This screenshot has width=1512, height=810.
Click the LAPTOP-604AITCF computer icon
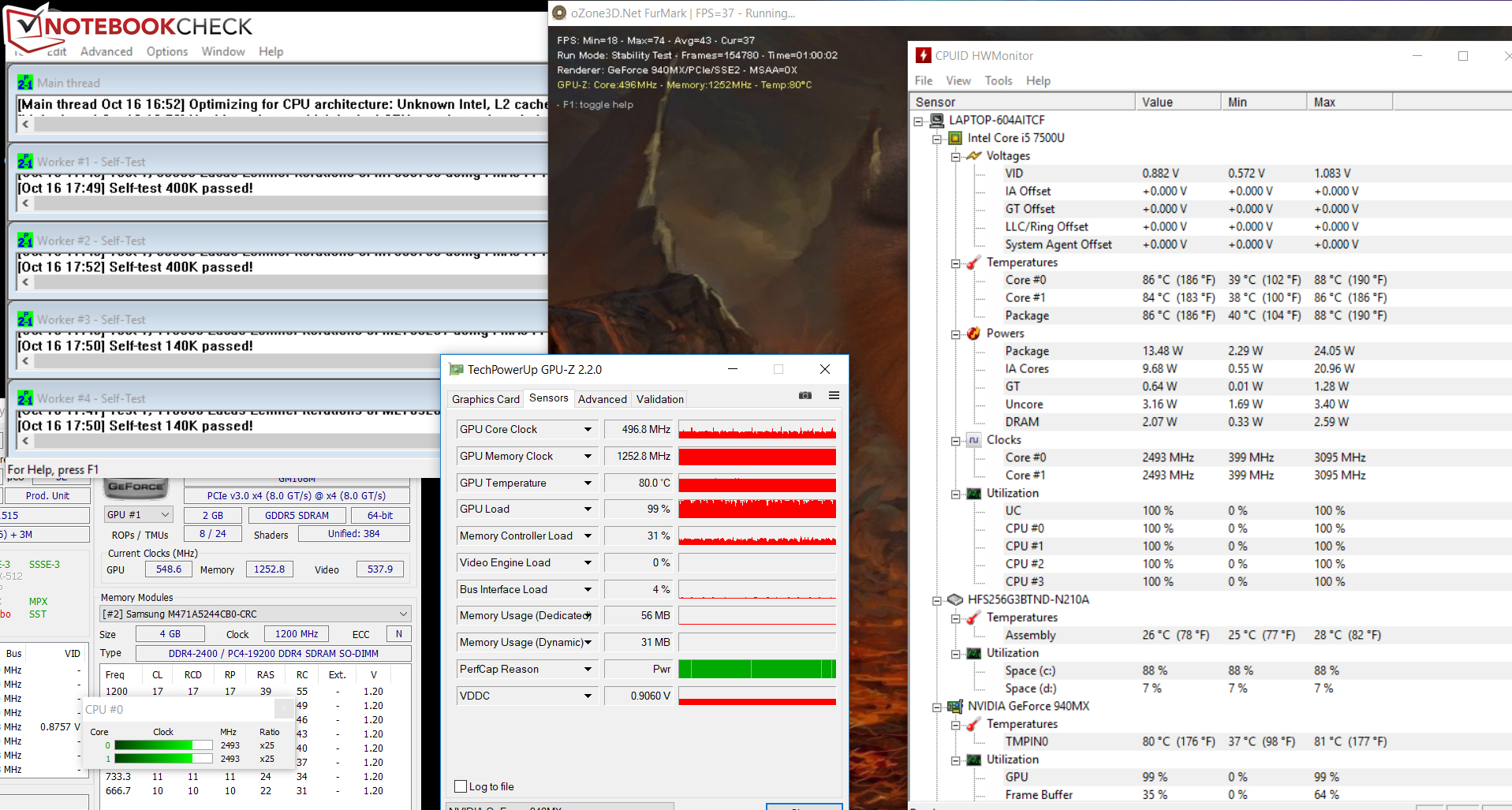(937, 120)
